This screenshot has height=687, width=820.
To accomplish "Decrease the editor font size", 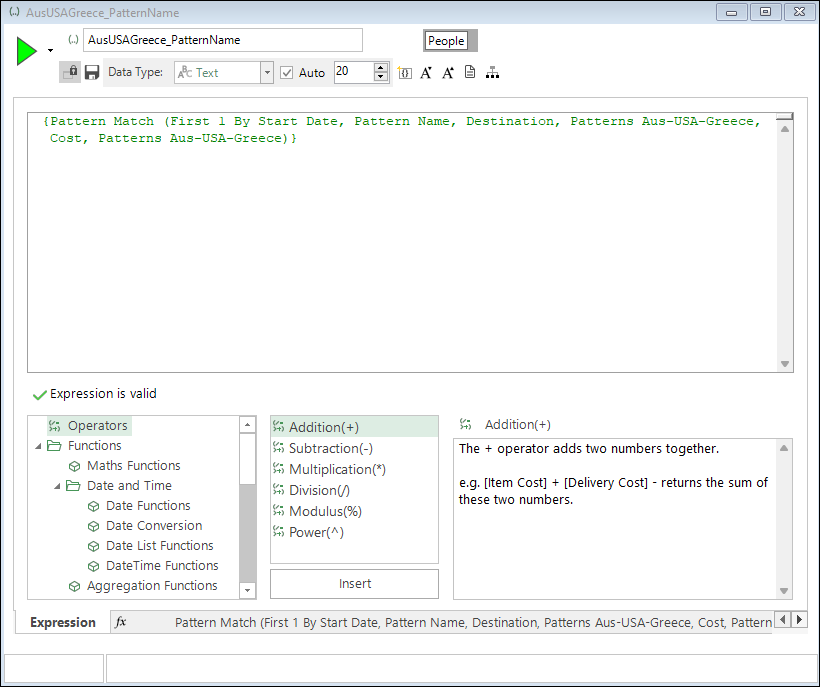I will (x=426, y=73).
